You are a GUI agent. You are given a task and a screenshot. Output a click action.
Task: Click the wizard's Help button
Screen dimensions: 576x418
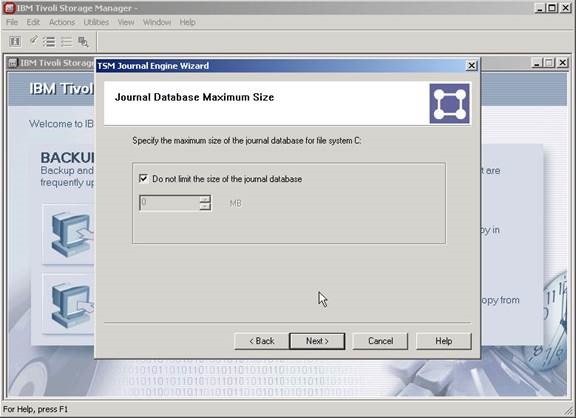tap(443, 341)
